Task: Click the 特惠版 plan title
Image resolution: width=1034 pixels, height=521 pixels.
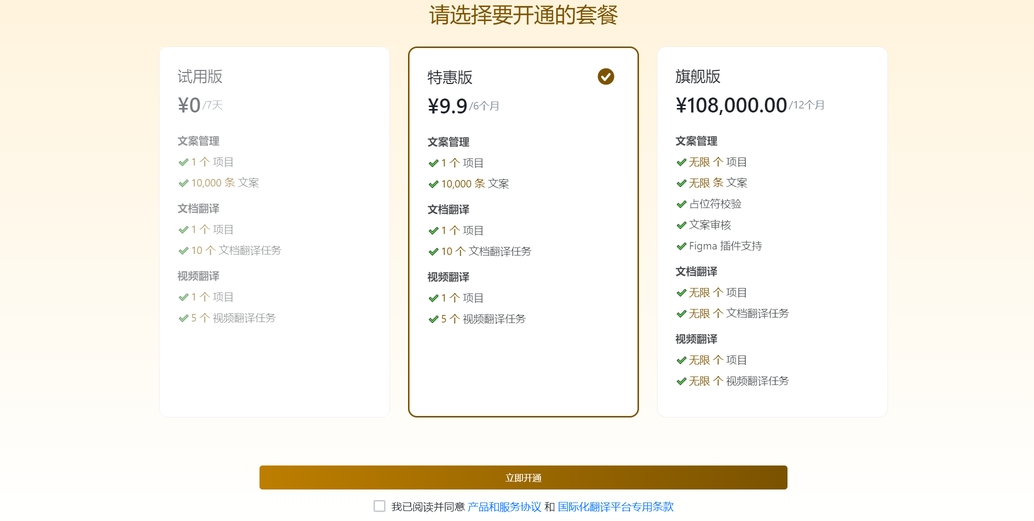Action: pos(450,77)
